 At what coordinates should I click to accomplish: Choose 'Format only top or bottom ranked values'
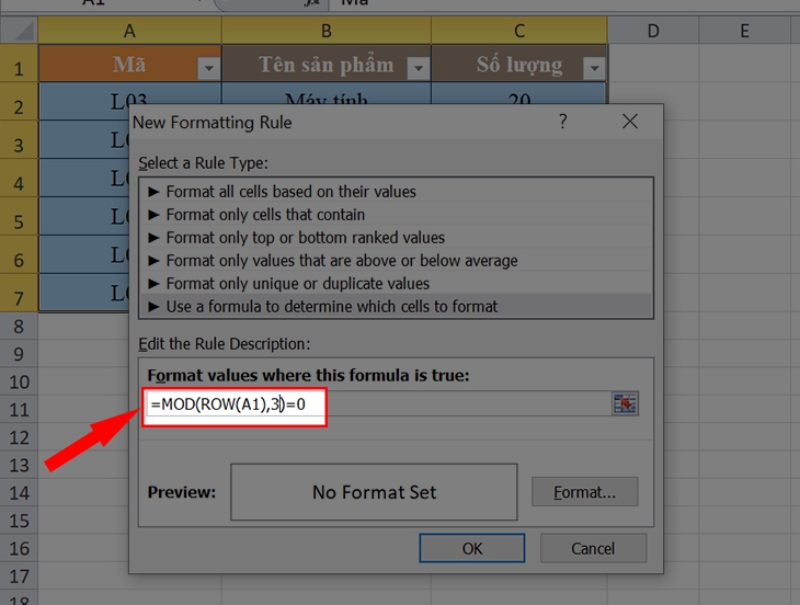pyautogui.click(x=305, y=237)
